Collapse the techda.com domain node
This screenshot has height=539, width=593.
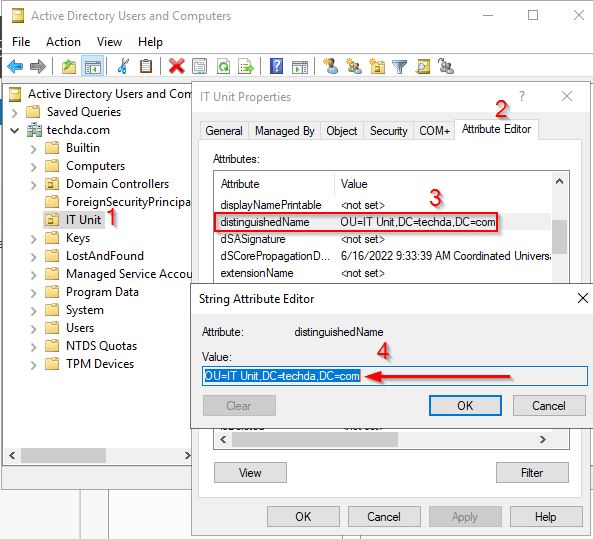tap(15, 130)
